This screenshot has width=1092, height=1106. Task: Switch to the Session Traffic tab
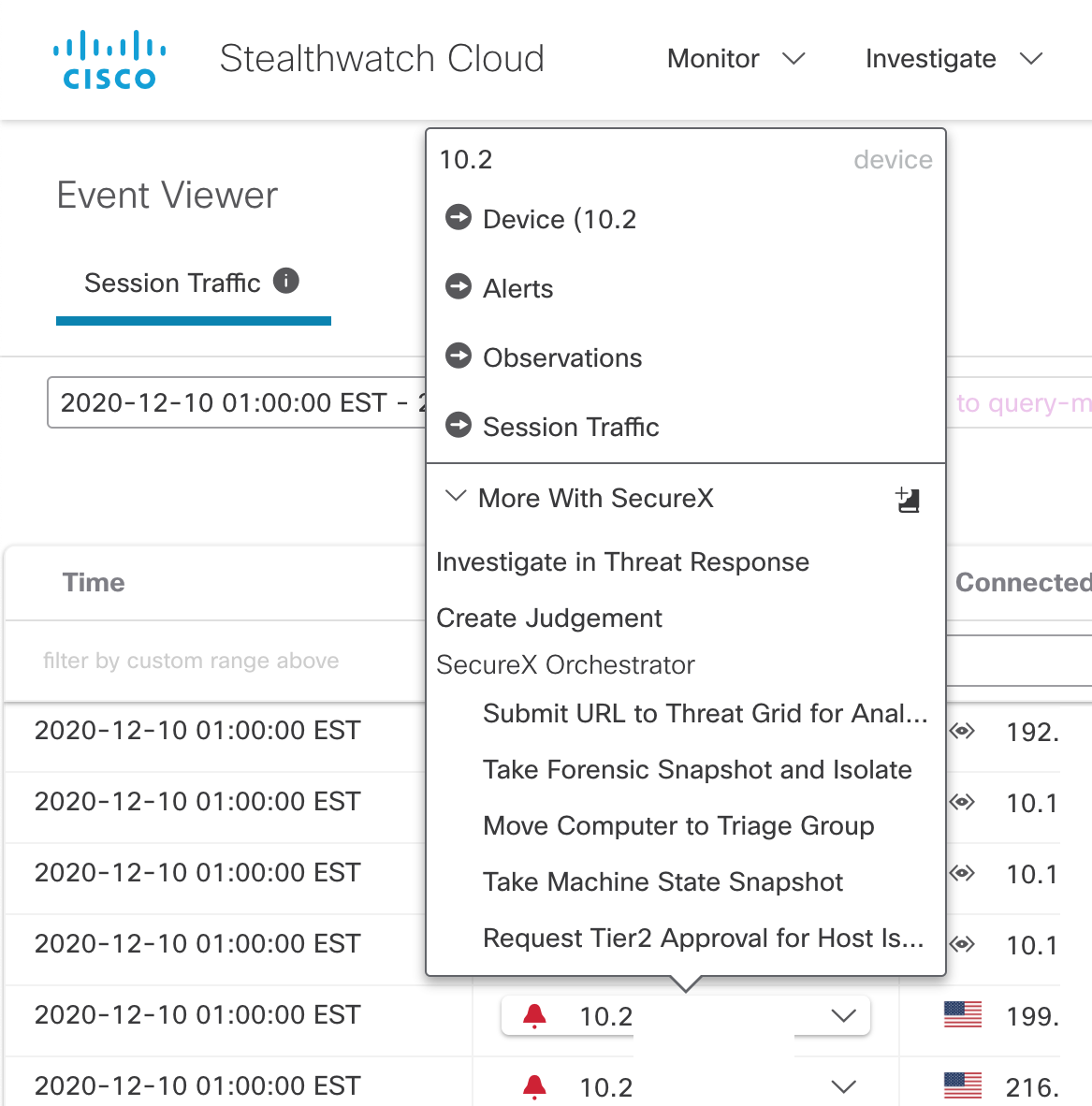173,283
